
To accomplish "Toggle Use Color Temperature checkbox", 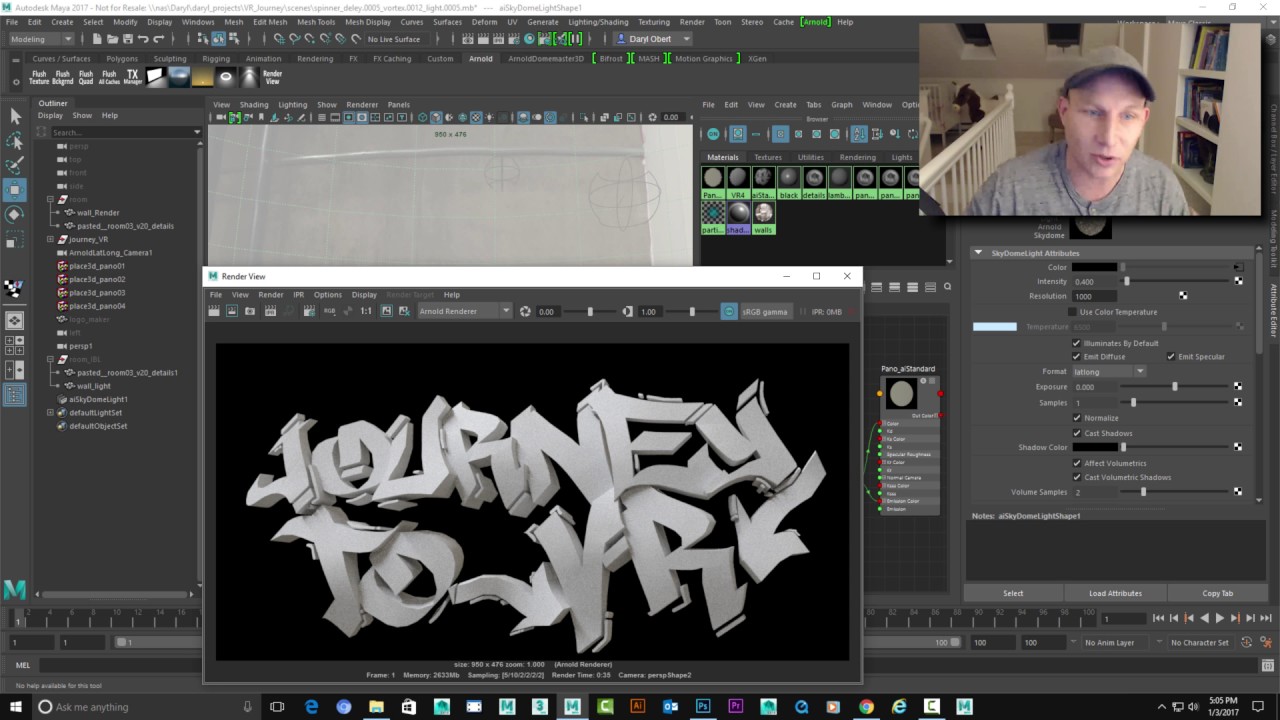I will tap(1072, 312).
